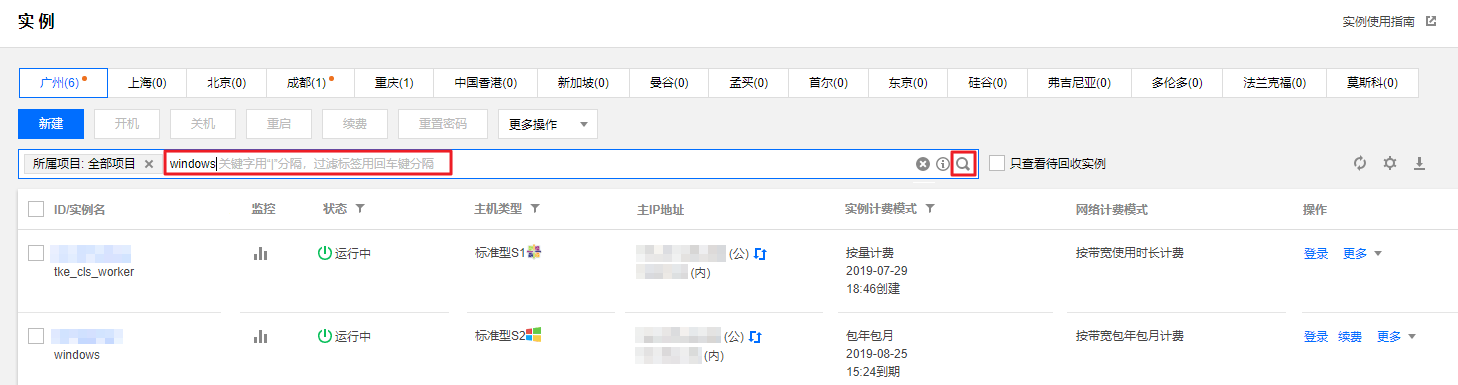This screenshot has height=385, width=1458.
Task: Expand 更多 menu for tke_cls_worker
Action: 1362,254
